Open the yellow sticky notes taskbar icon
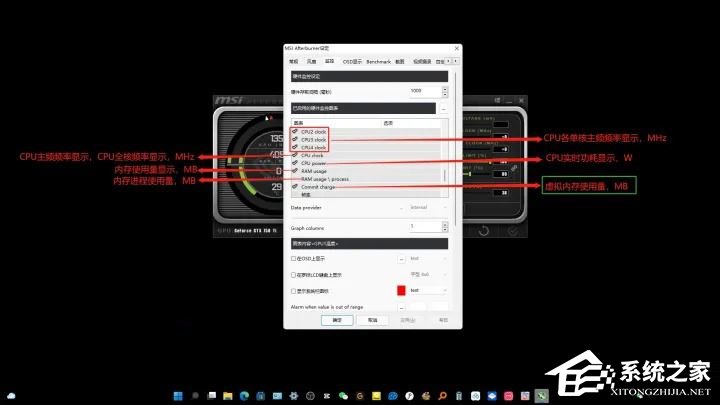720x405 pixels. point(377,396)
